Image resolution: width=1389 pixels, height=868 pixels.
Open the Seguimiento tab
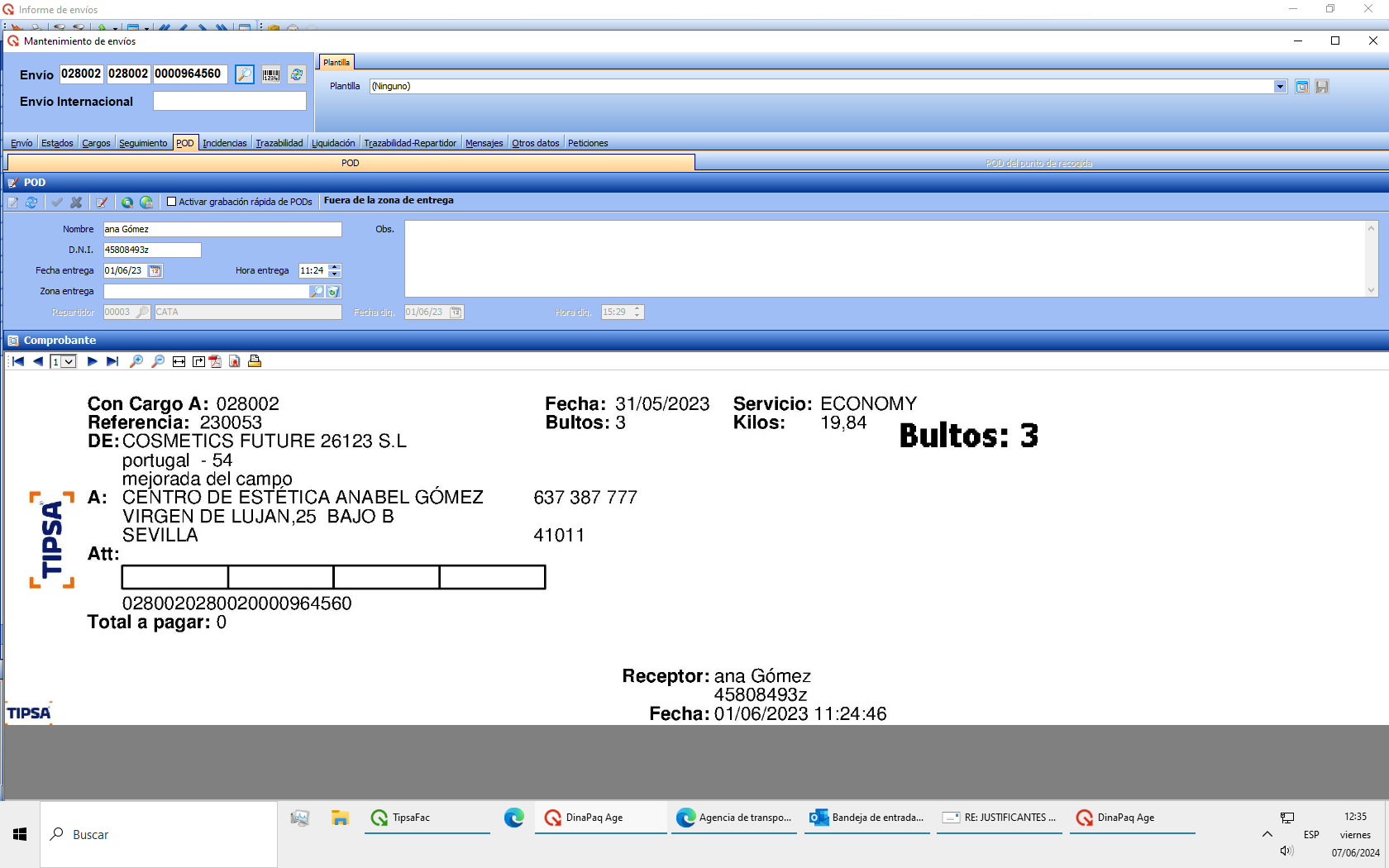pyautogui.click(x=142, y=143)
